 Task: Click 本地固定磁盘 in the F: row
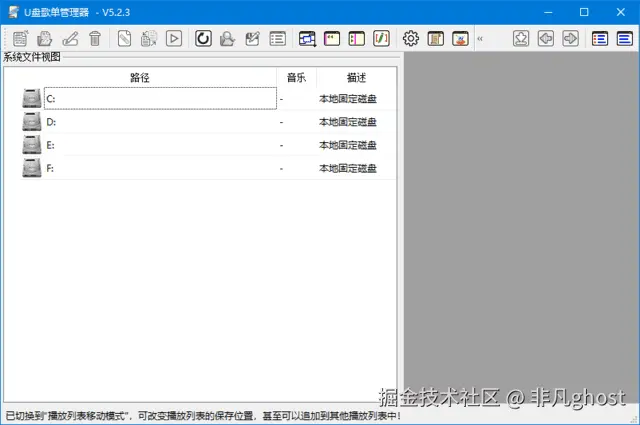(x=348, y=169)
